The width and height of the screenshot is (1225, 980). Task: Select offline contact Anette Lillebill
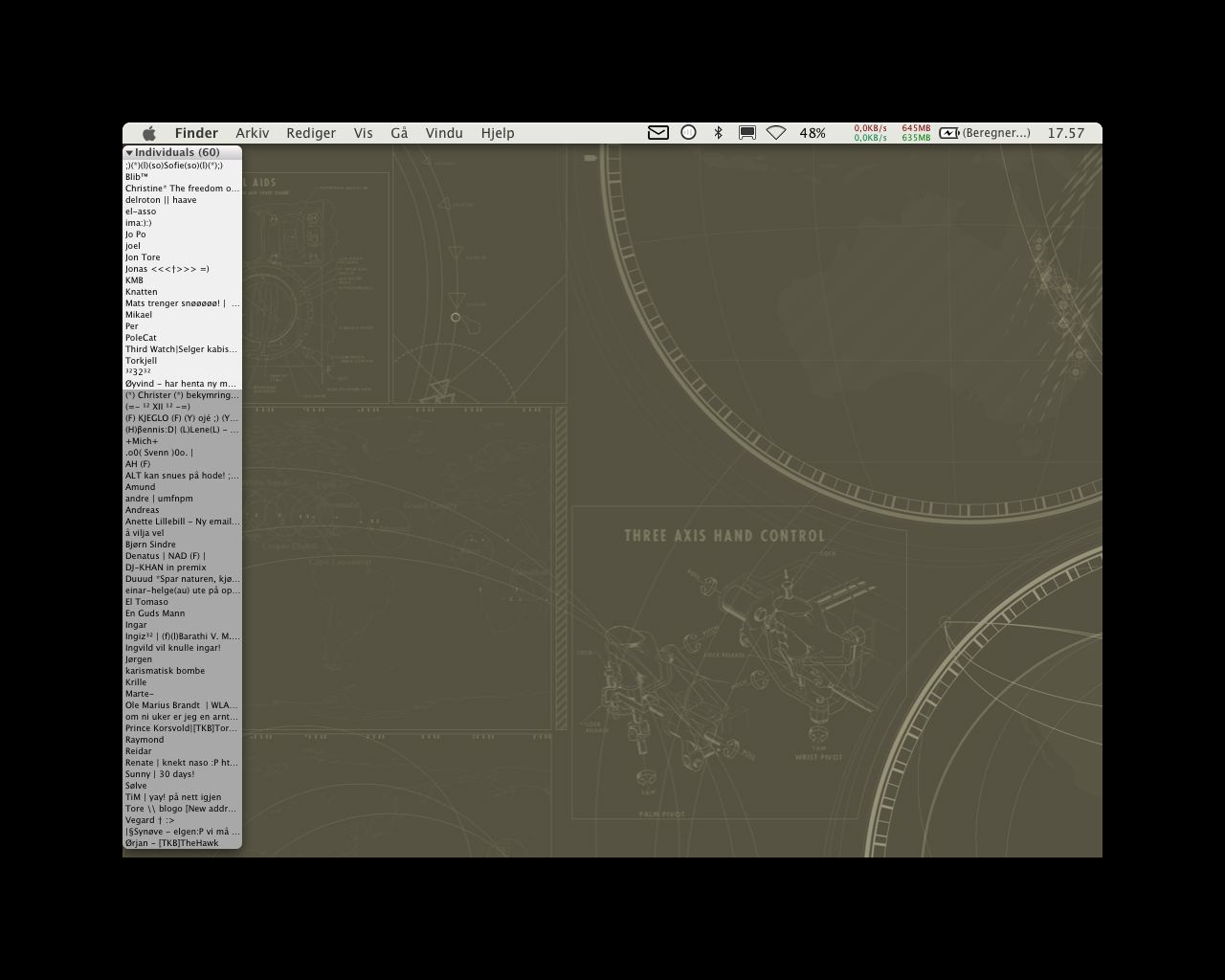point(182,522)
